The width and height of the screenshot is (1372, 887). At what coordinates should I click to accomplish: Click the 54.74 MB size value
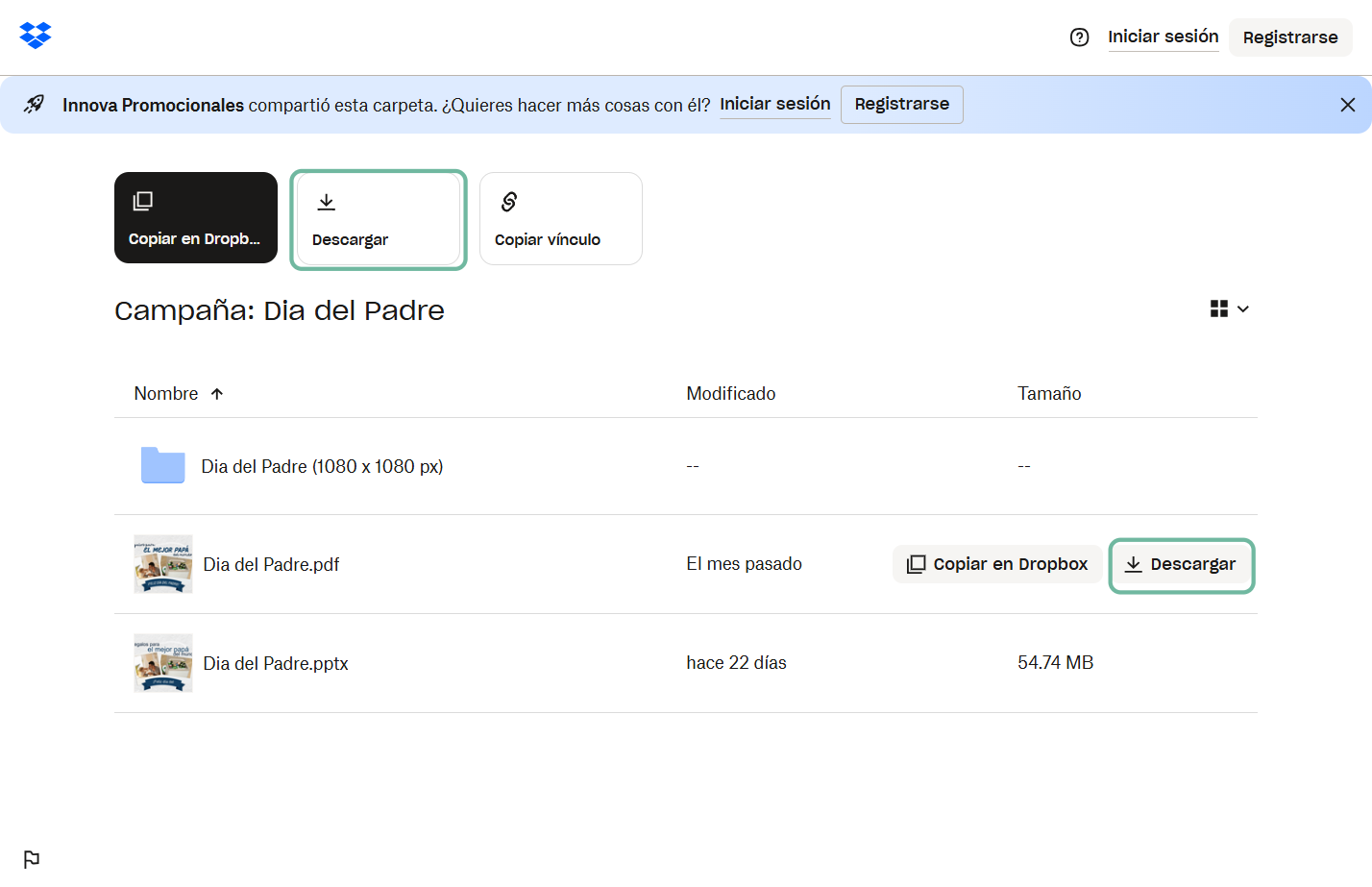[x=1055, y=663]
